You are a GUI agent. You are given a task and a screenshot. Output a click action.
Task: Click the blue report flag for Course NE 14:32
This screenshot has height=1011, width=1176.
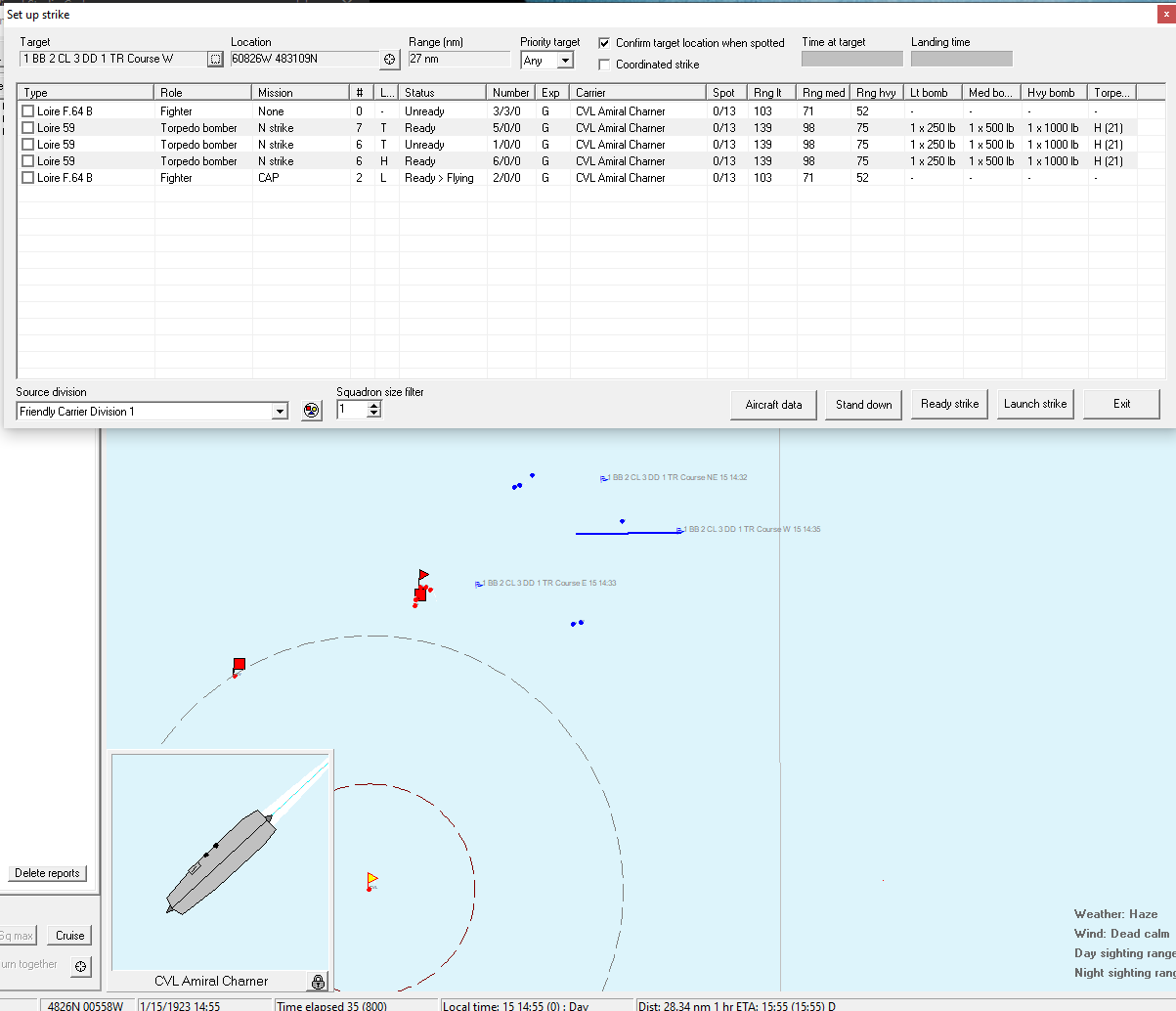(x=604, y=479)
